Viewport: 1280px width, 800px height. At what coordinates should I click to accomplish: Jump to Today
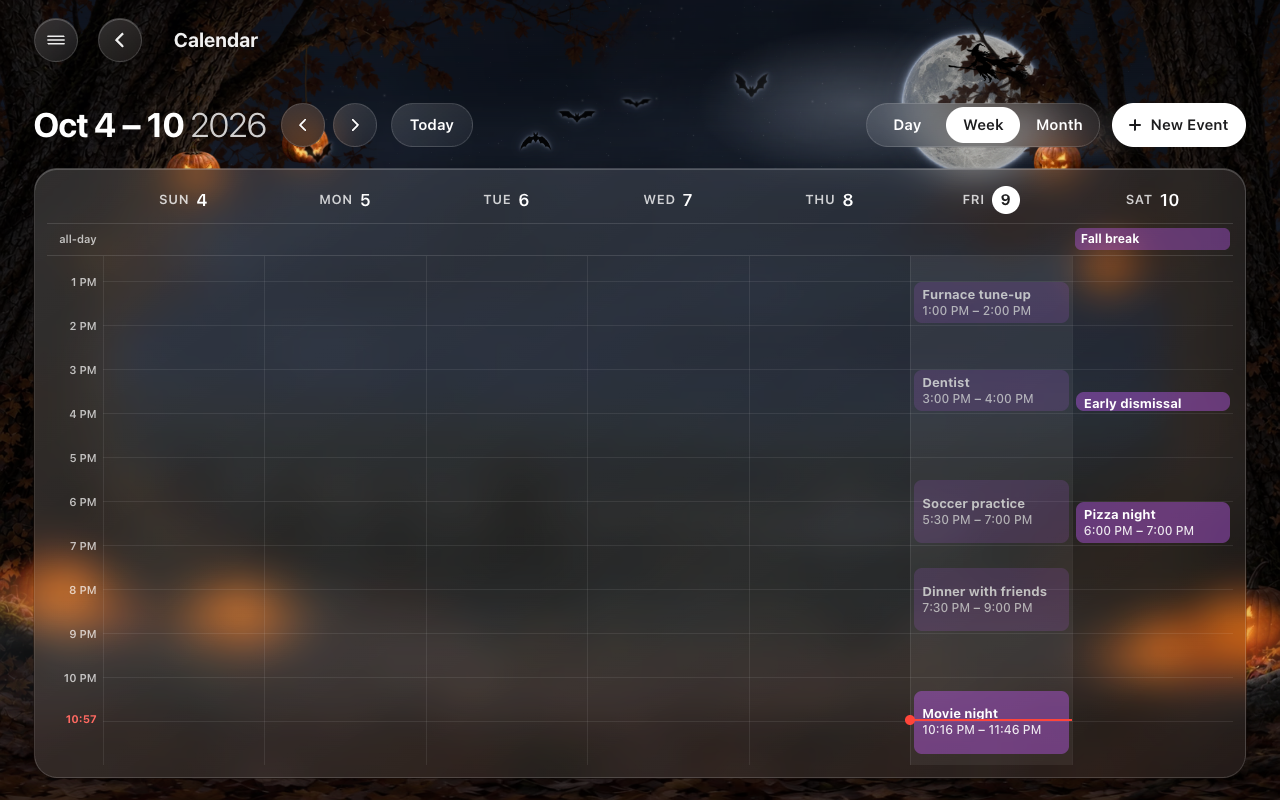pyautogui.click(x=432, y=125)
